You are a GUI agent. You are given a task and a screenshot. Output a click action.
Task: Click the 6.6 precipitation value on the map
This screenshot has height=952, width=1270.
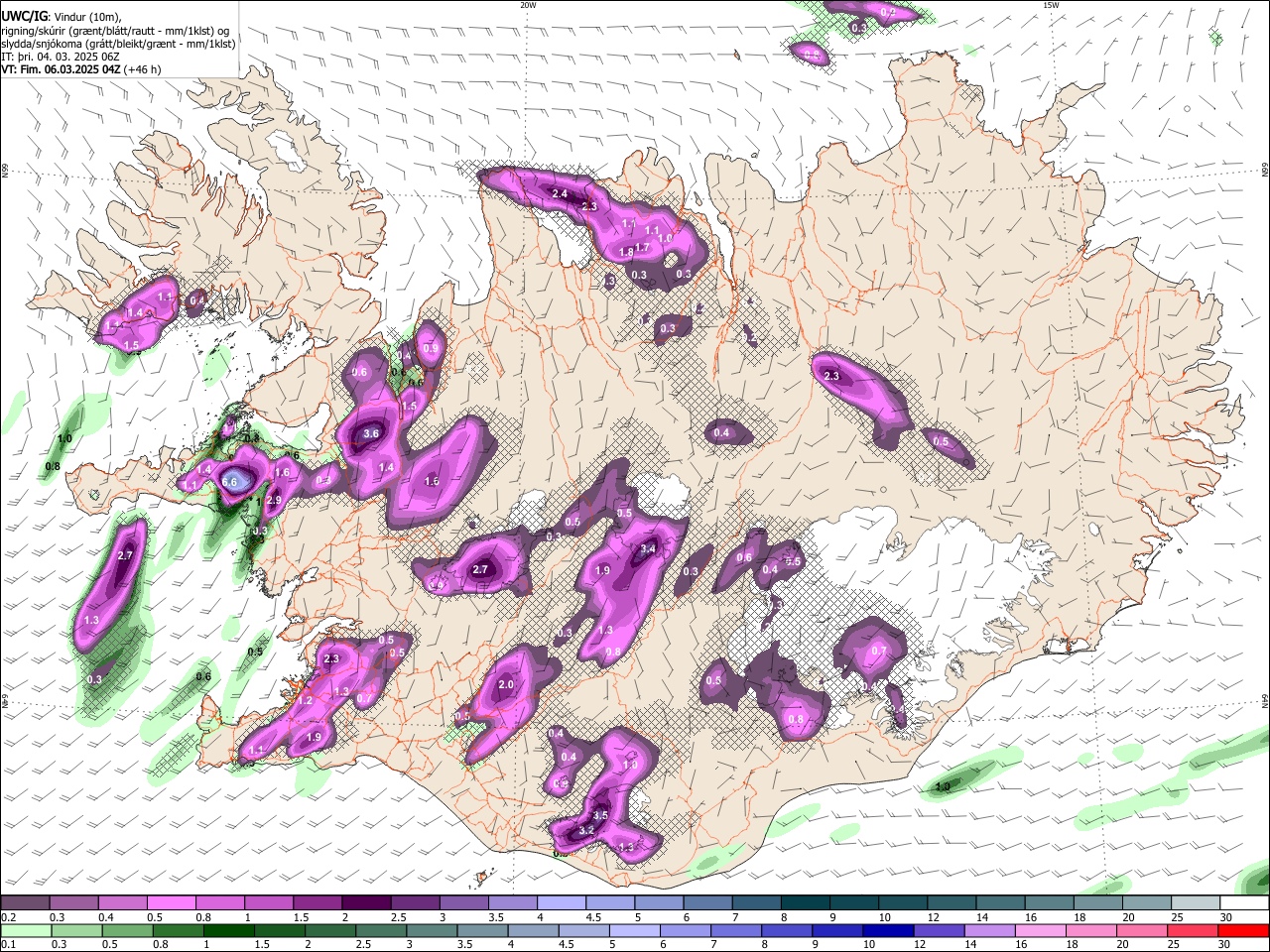coord(230,482)
